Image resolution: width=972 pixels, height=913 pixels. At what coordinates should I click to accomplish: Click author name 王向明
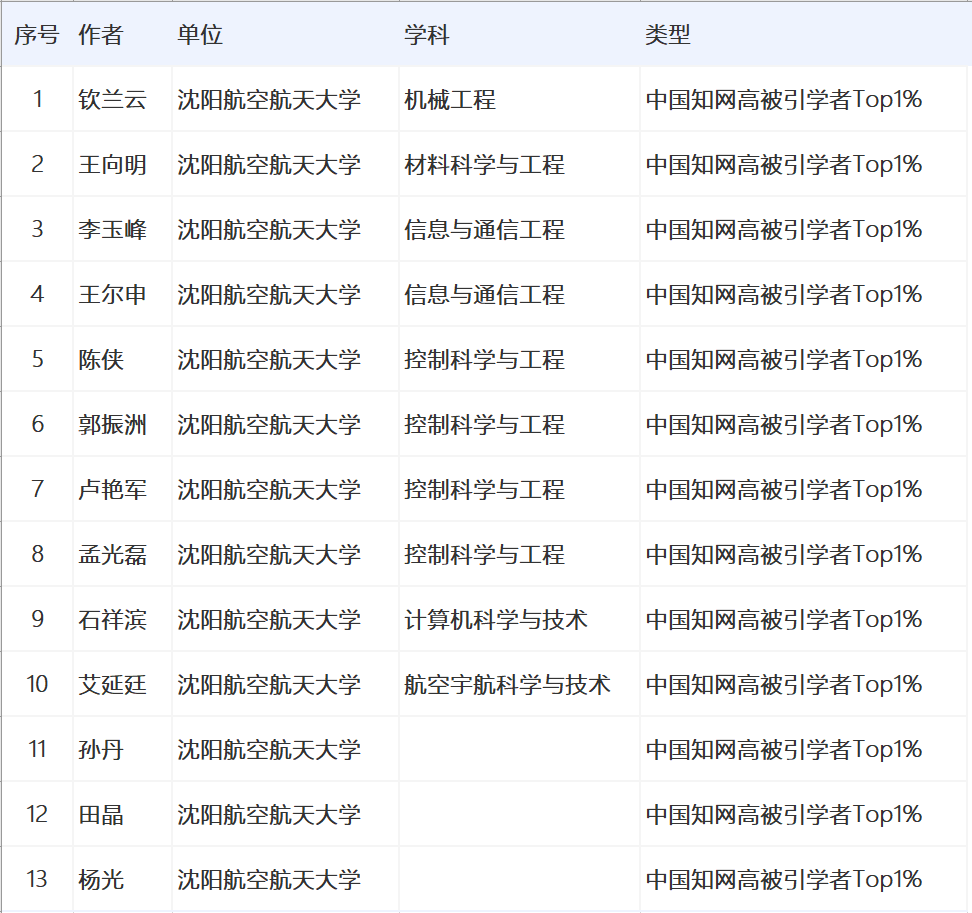tap(112, 165)
